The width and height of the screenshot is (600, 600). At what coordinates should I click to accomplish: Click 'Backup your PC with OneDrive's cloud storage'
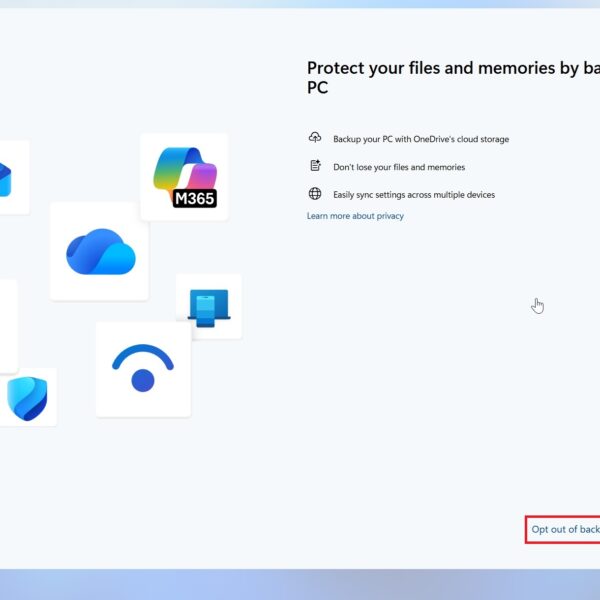[x=421, y=139]
